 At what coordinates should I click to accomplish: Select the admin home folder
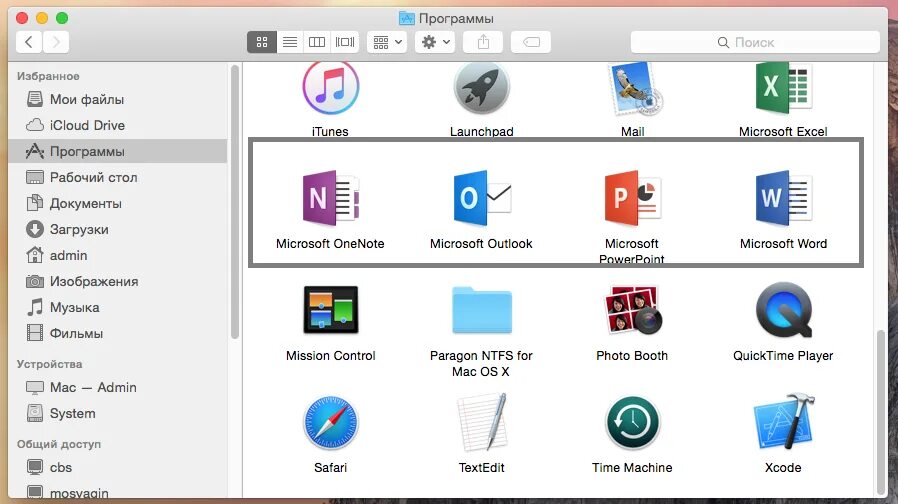click(118, 255)
